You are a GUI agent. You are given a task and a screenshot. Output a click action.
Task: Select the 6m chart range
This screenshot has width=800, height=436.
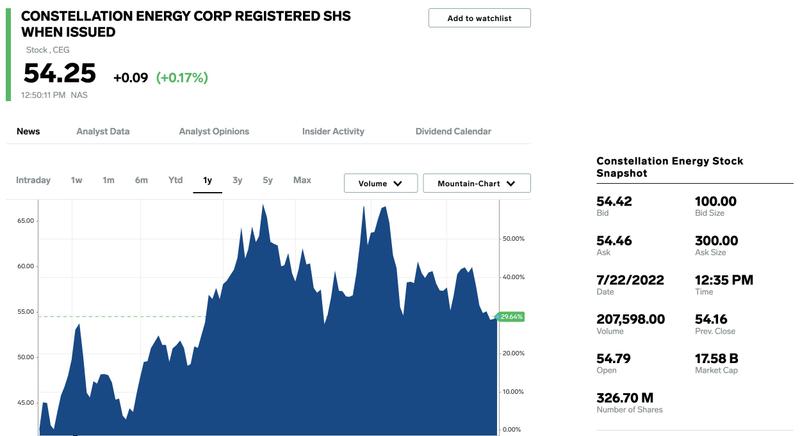[141, 180]
